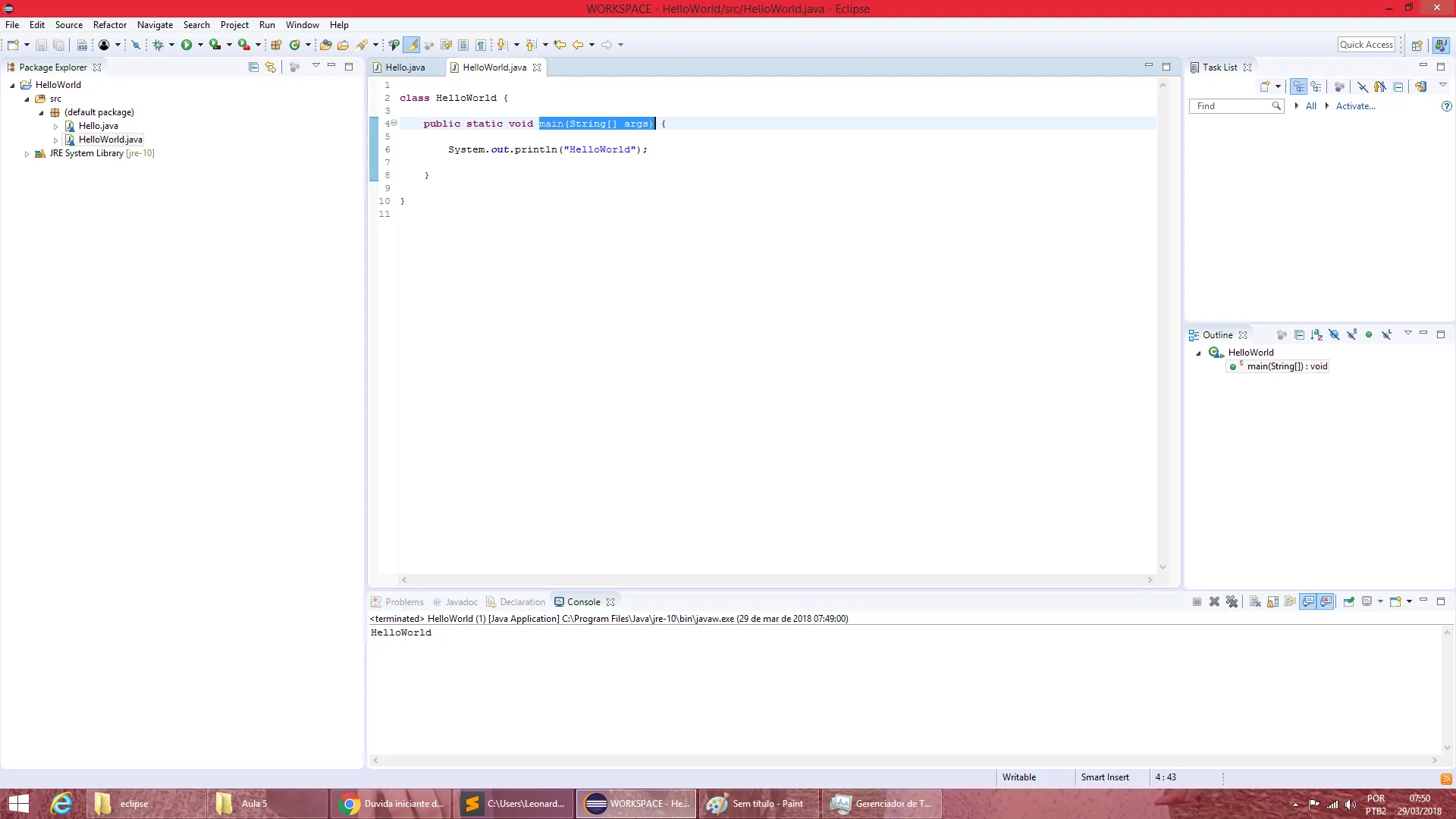This screenshot has width=1456, height=819.
Task: Toggle Scroll Lock in Console
Action: click(x=1272, y=602)
